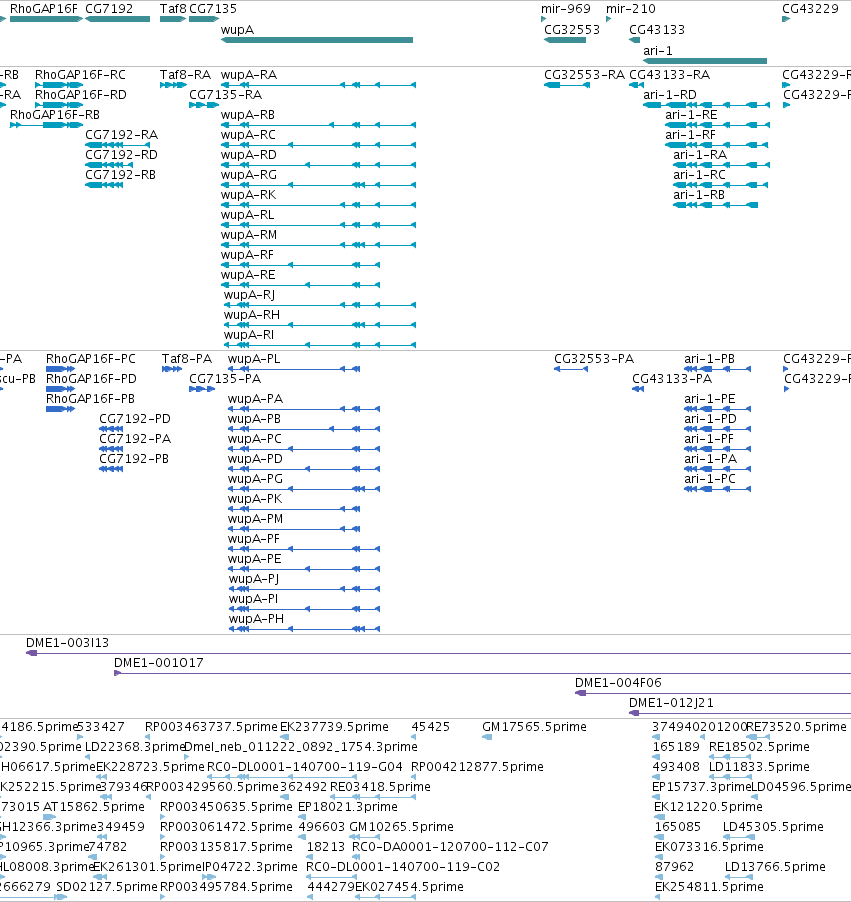851x902 pixels.
Task: Click EST GM10265.5prime
Action: 402,827
